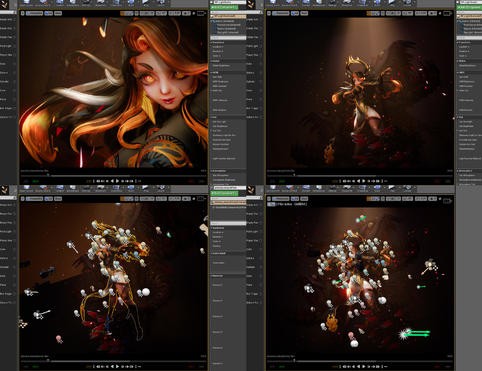Click the Settings icon in bottom-left editor toolbar

[86, 188]
